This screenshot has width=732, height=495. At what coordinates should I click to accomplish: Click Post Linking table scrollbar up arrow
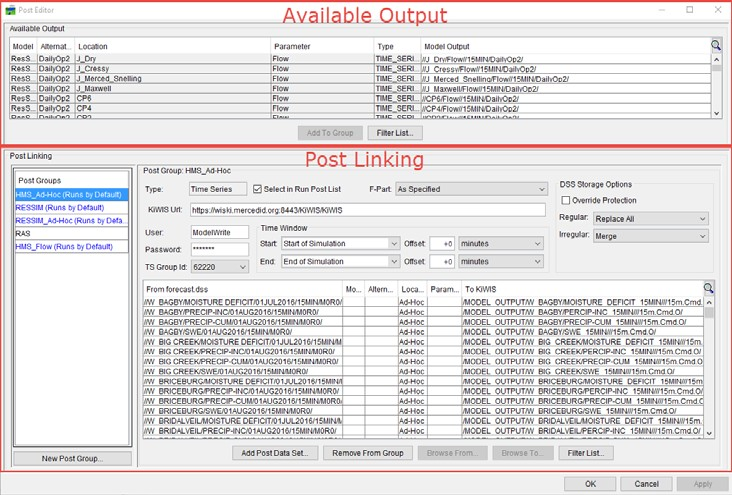(709, 303)
